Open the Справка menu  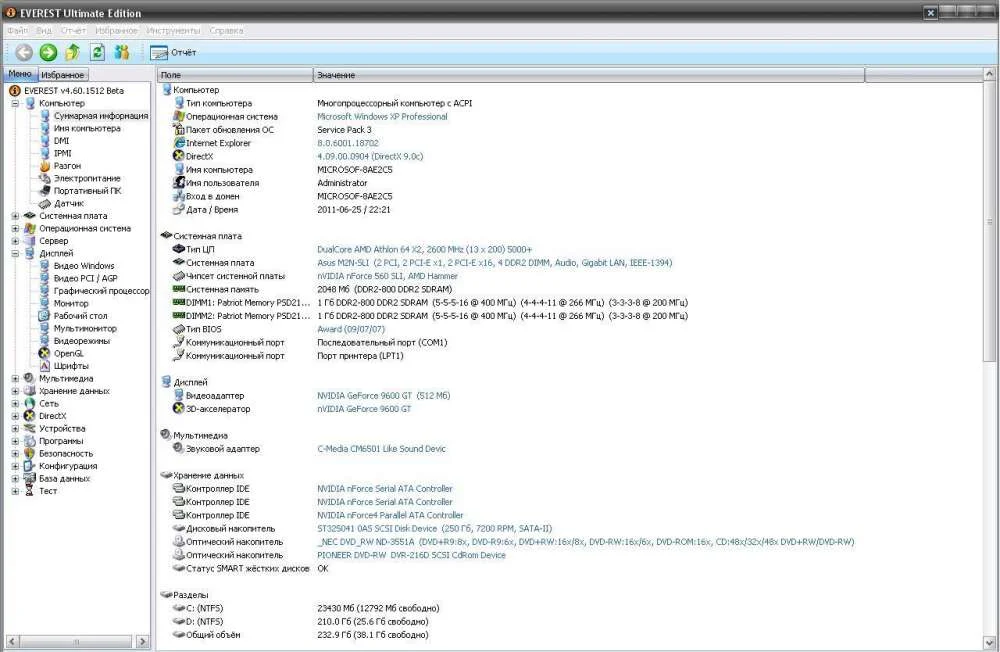click(226, 30)
